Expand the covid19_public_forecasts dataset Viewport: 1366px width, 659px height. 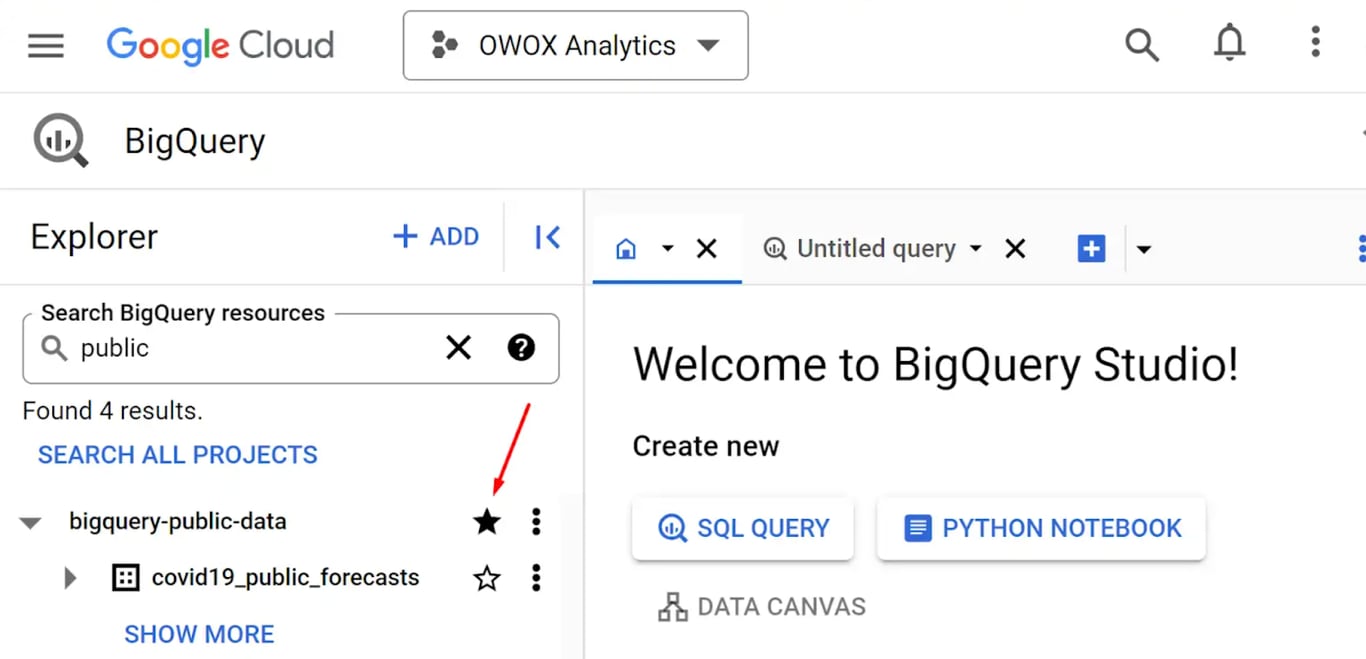[70, 578]
